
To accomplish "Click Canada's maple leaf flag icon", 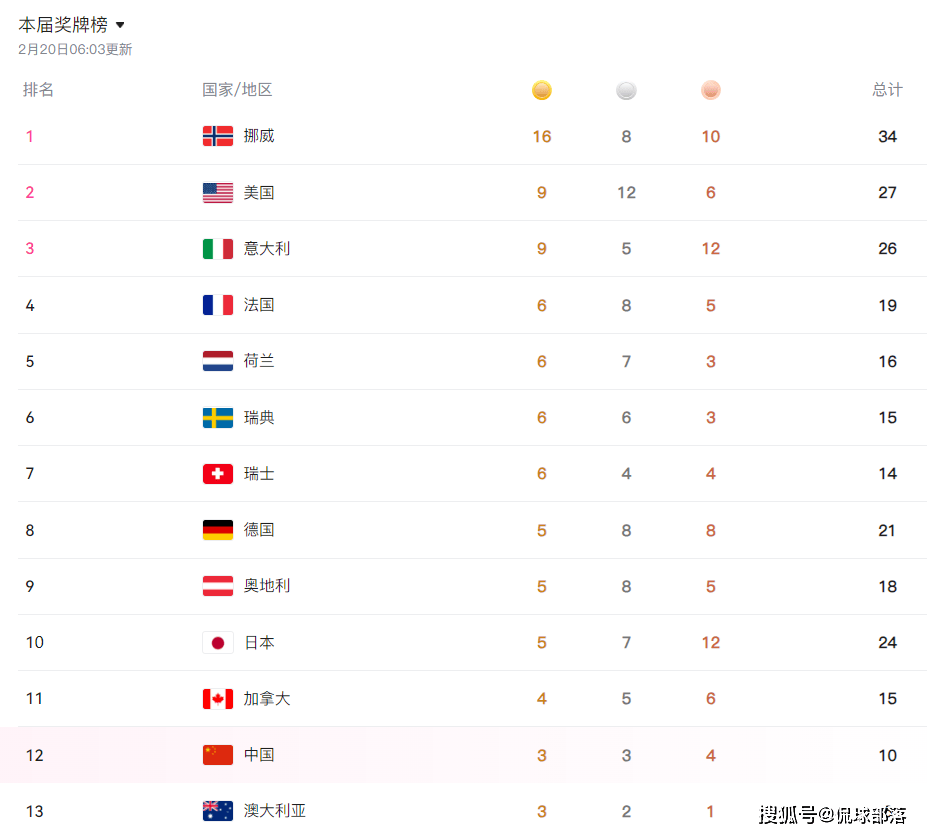I will [218, 699].
